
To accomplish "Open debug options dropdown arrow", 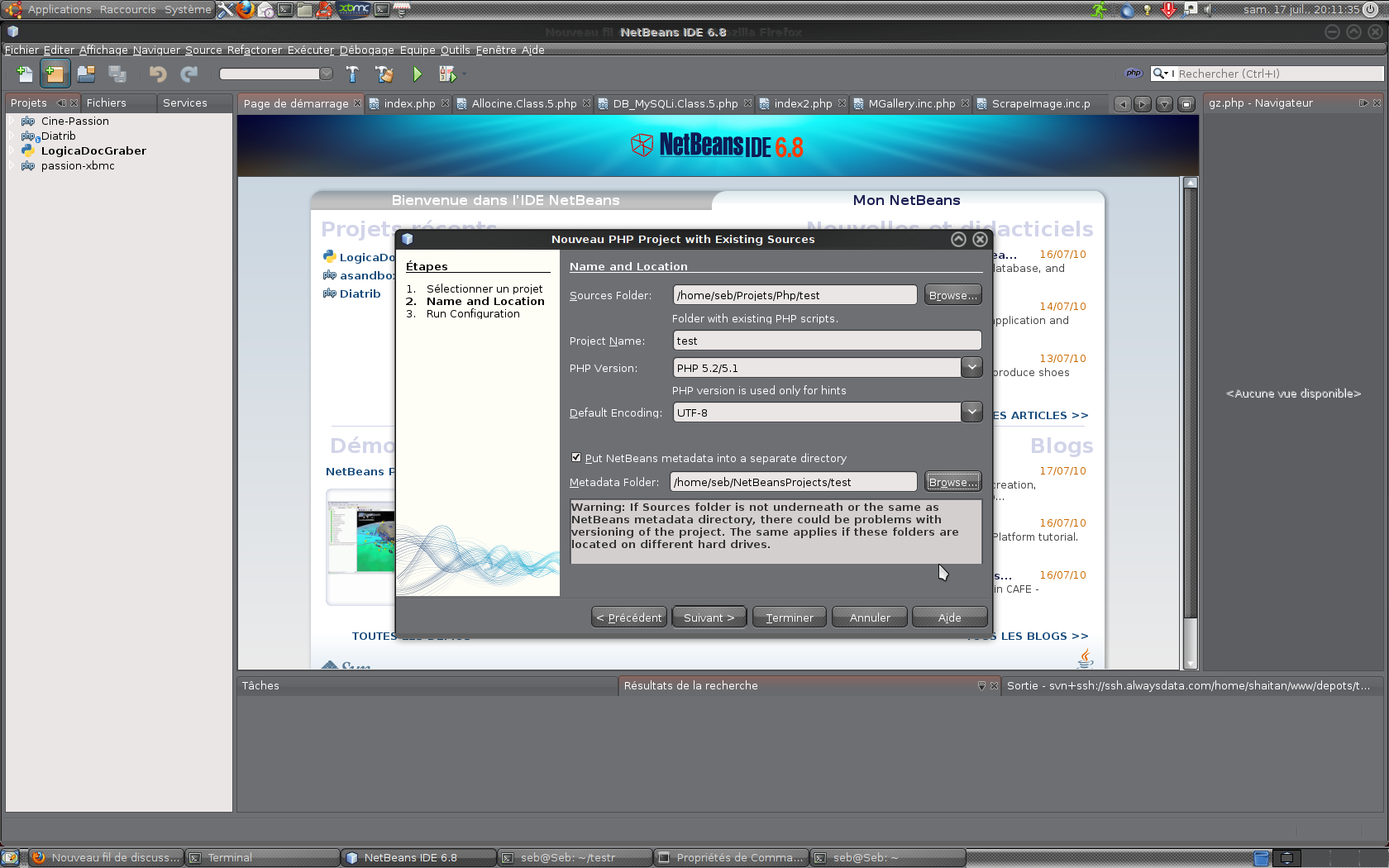I will pos(463,74).
